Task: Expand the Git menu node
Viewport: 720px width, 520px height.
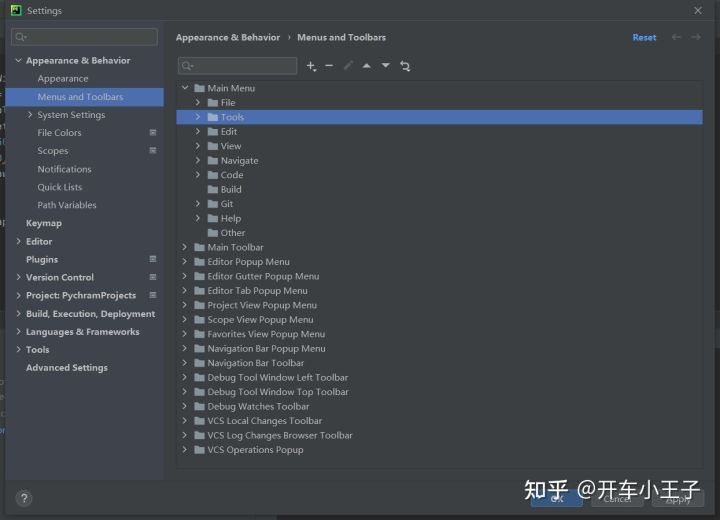Action: [198, 203]
